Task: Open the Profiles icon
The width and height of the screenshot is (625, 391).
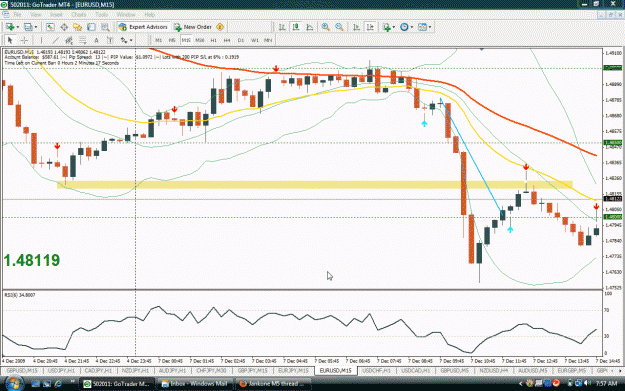Action: coord(28,27)
